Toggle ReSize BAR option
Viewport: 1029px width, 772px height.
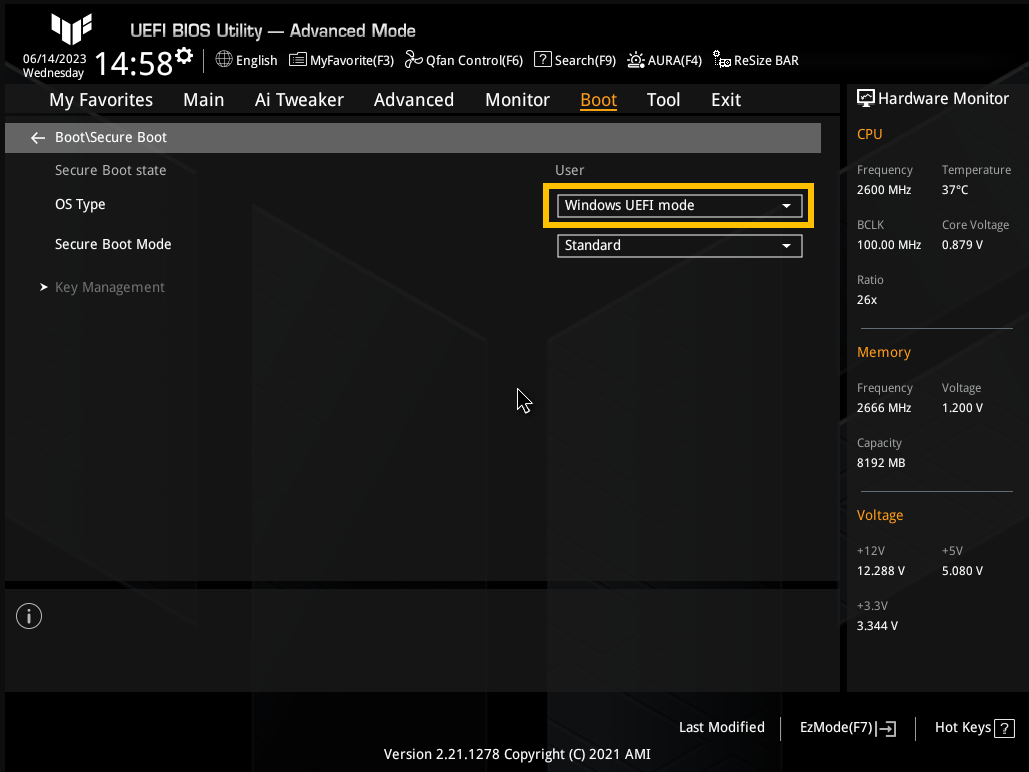(x=756, y=60)
